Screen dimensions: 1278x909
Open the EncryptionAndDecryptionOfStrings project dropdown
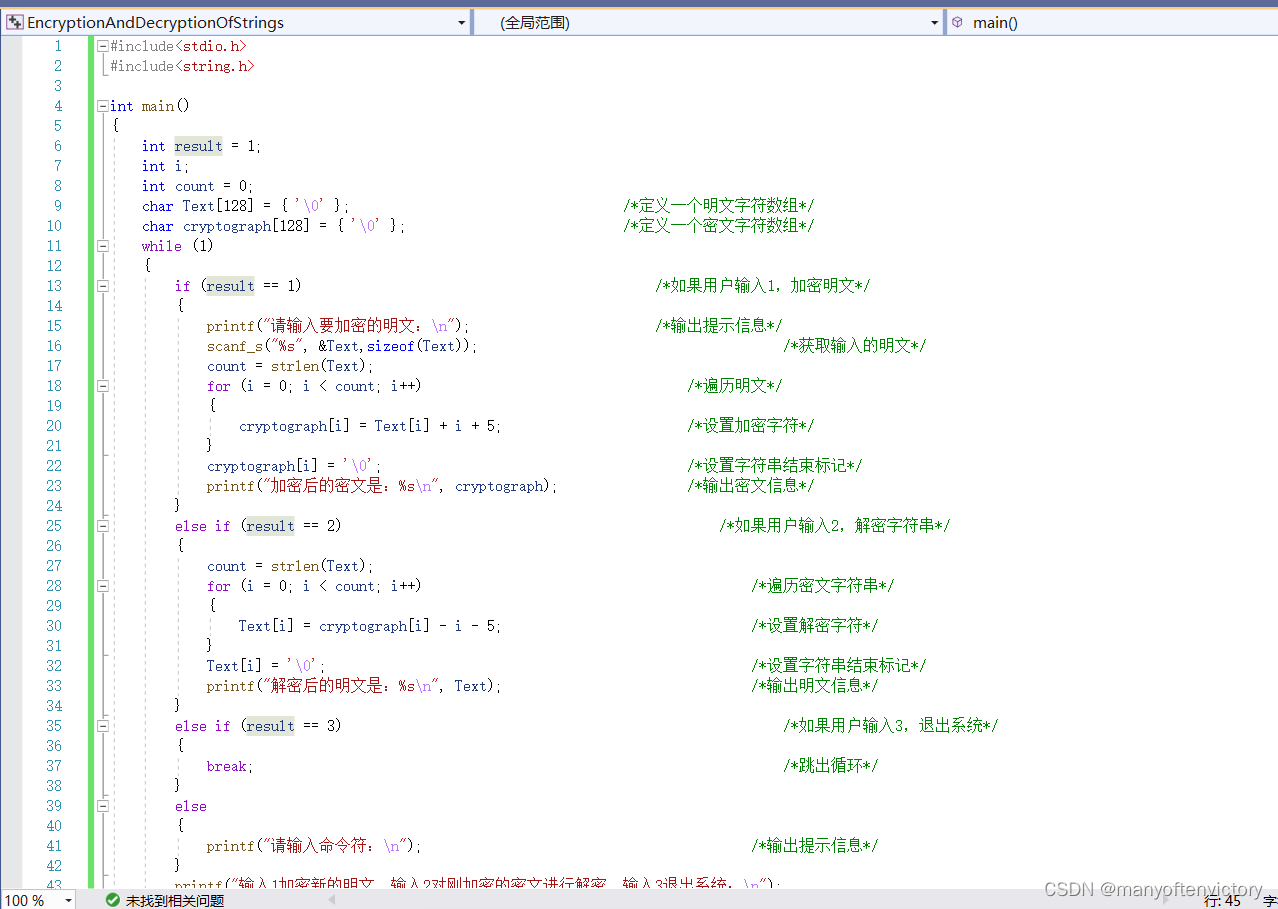[x=461, y=22]
